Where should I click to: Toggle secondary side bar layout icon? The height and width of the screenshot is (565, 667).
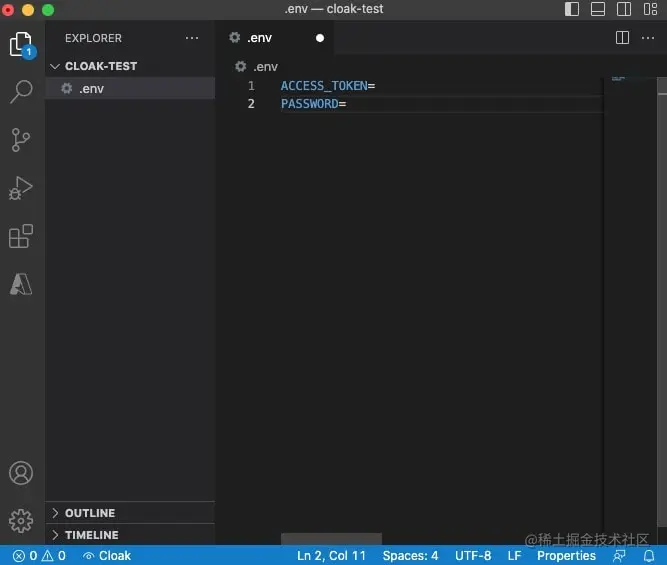[624, 9]
